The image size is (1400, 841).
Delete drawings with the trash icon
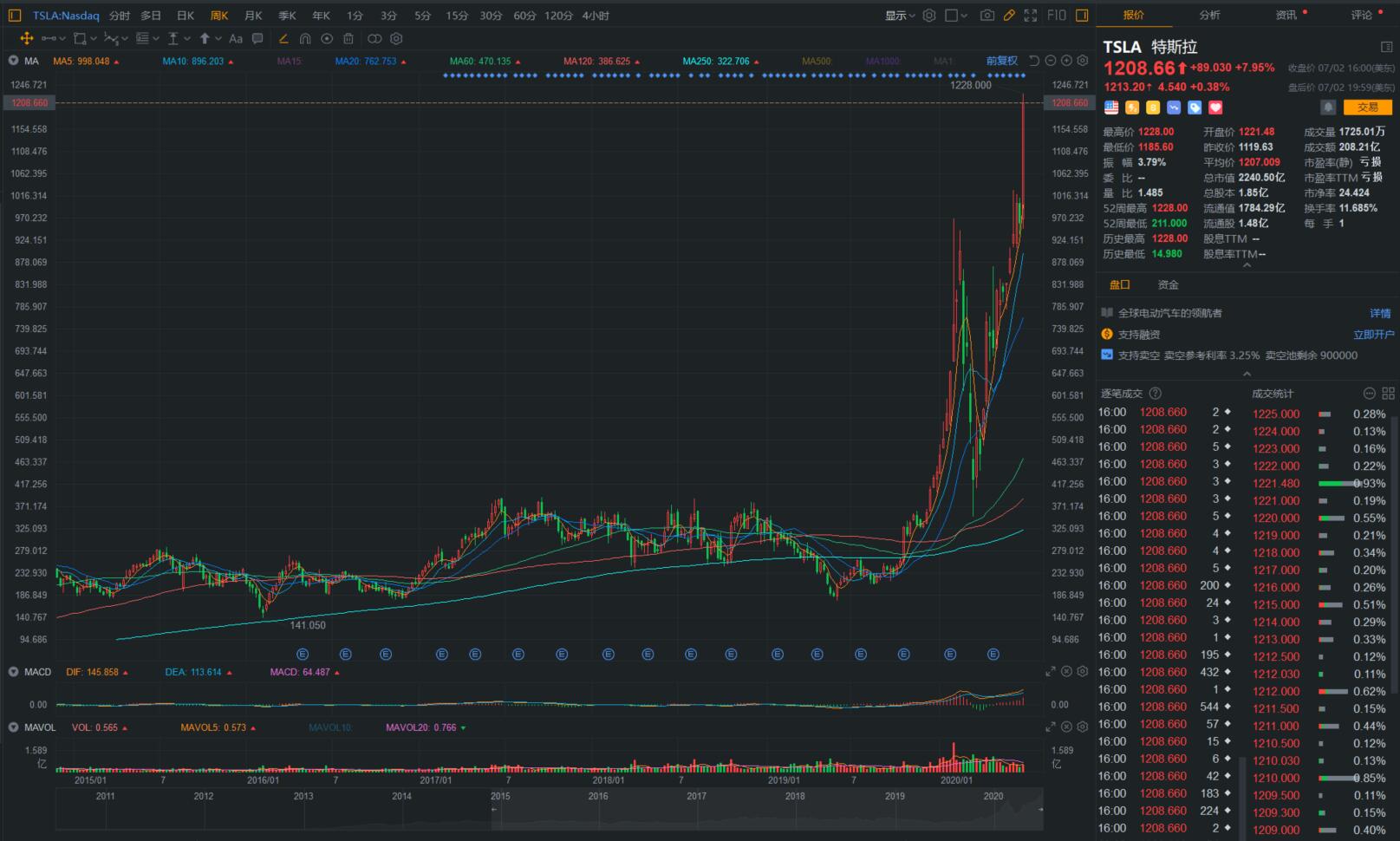[348, 38]
